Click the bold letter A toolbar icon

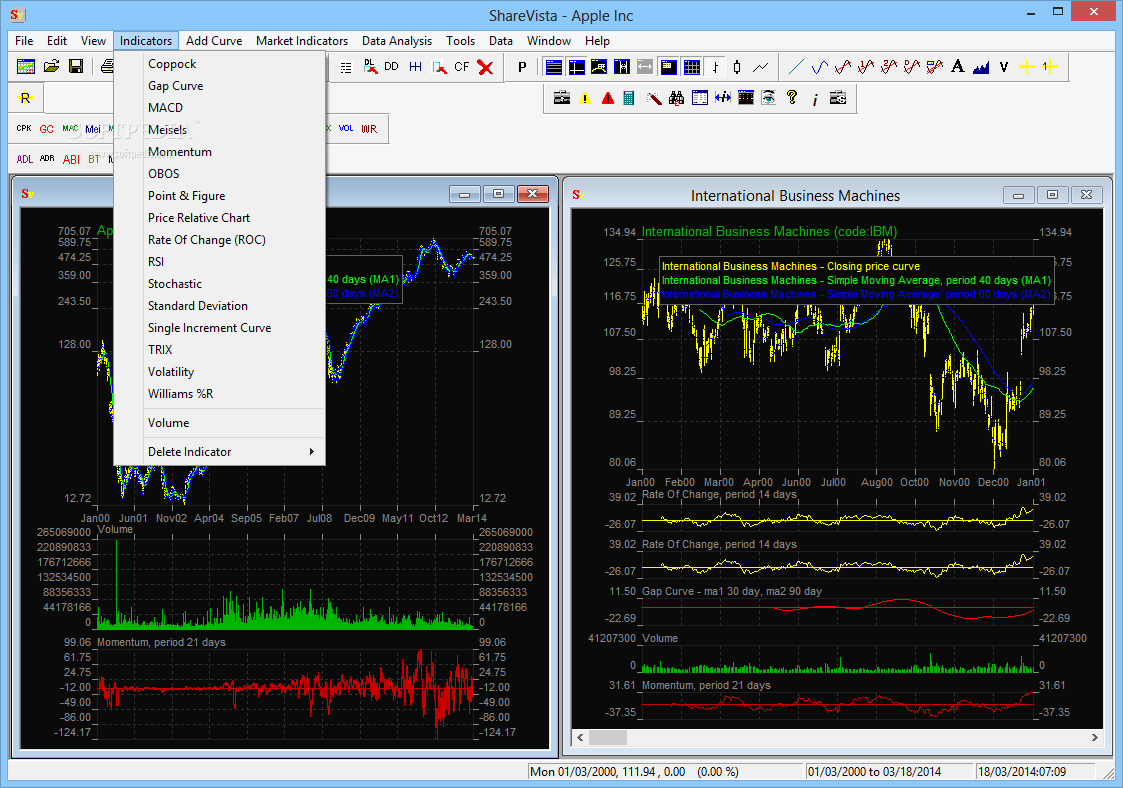point(958,67)
